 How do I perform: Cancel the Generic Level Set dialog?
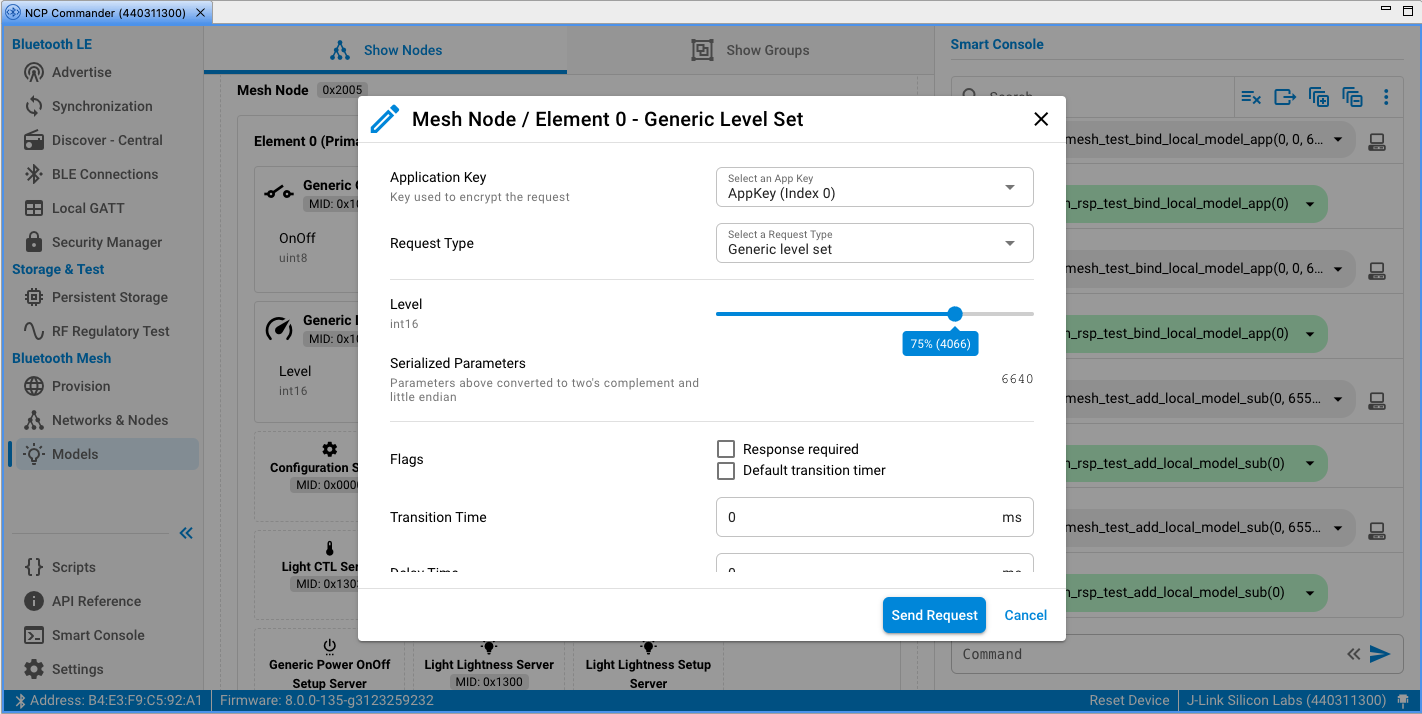point(1025,615)
